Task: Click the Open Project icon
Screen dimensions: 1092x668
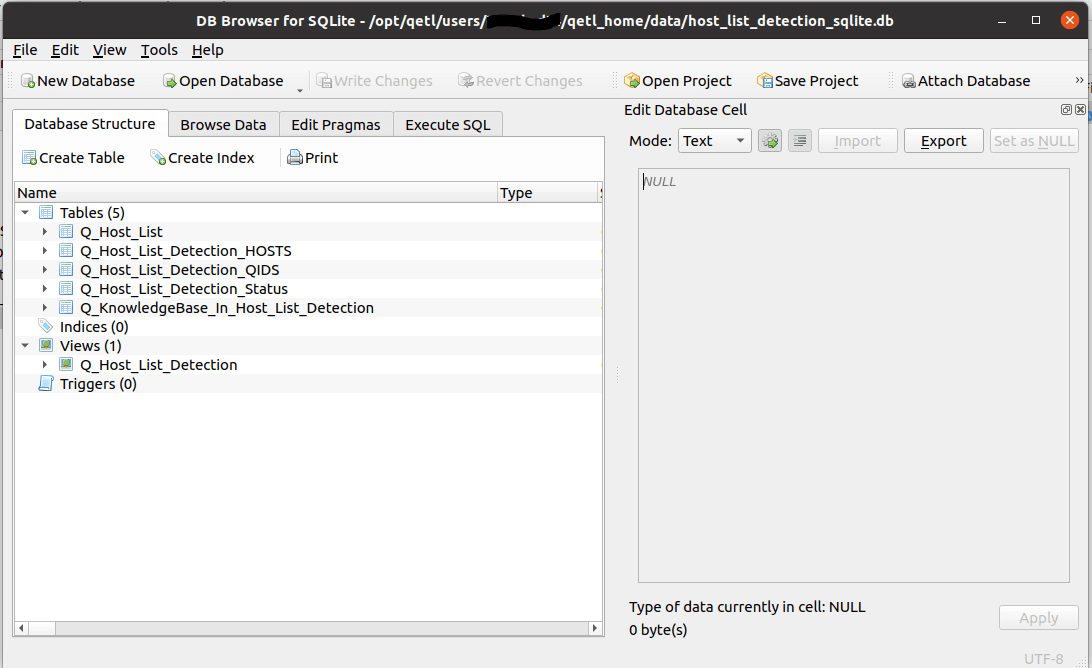Action: tap(632, 81)
